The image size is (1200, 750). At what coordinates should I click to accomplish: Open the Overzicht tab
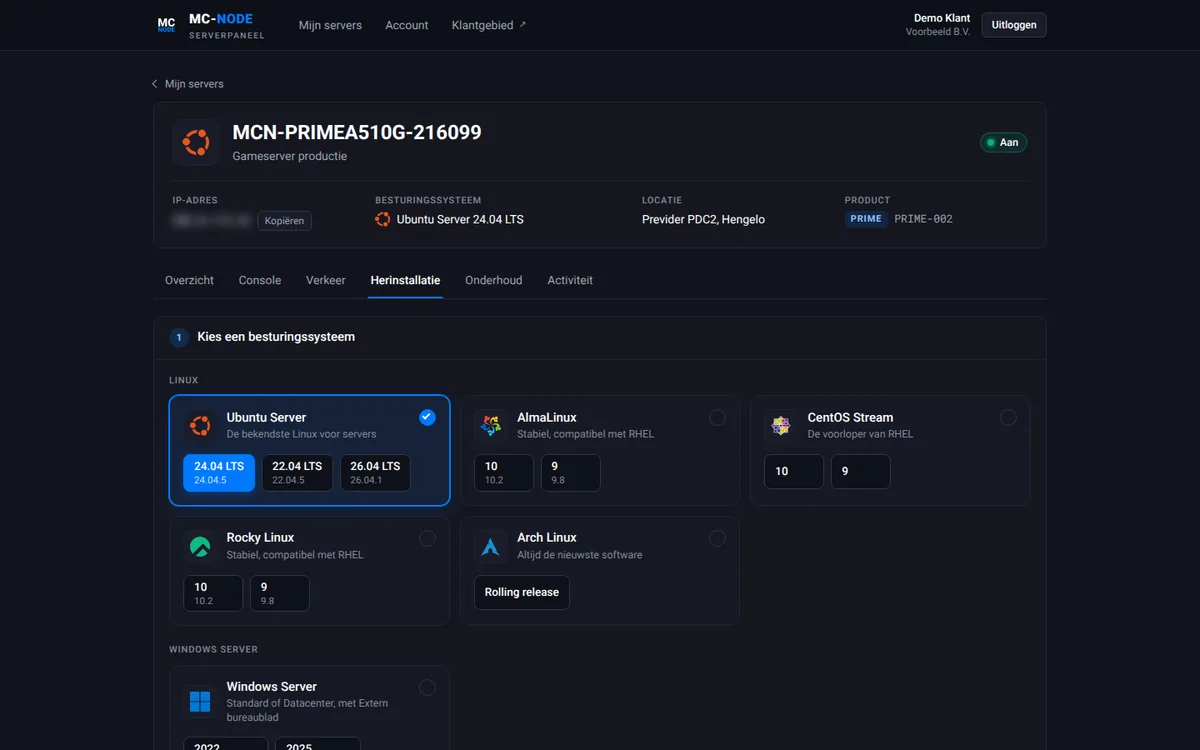189,280
